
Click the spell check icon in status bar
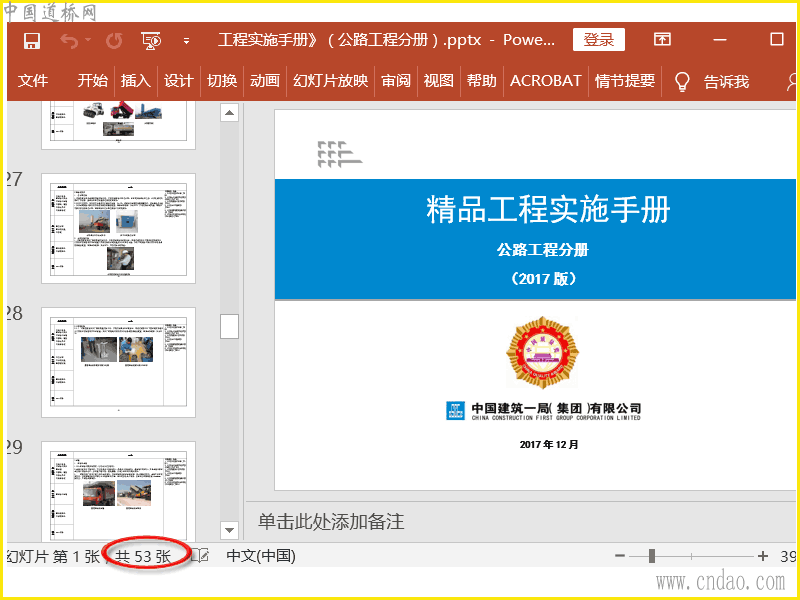tap(200, 556)
